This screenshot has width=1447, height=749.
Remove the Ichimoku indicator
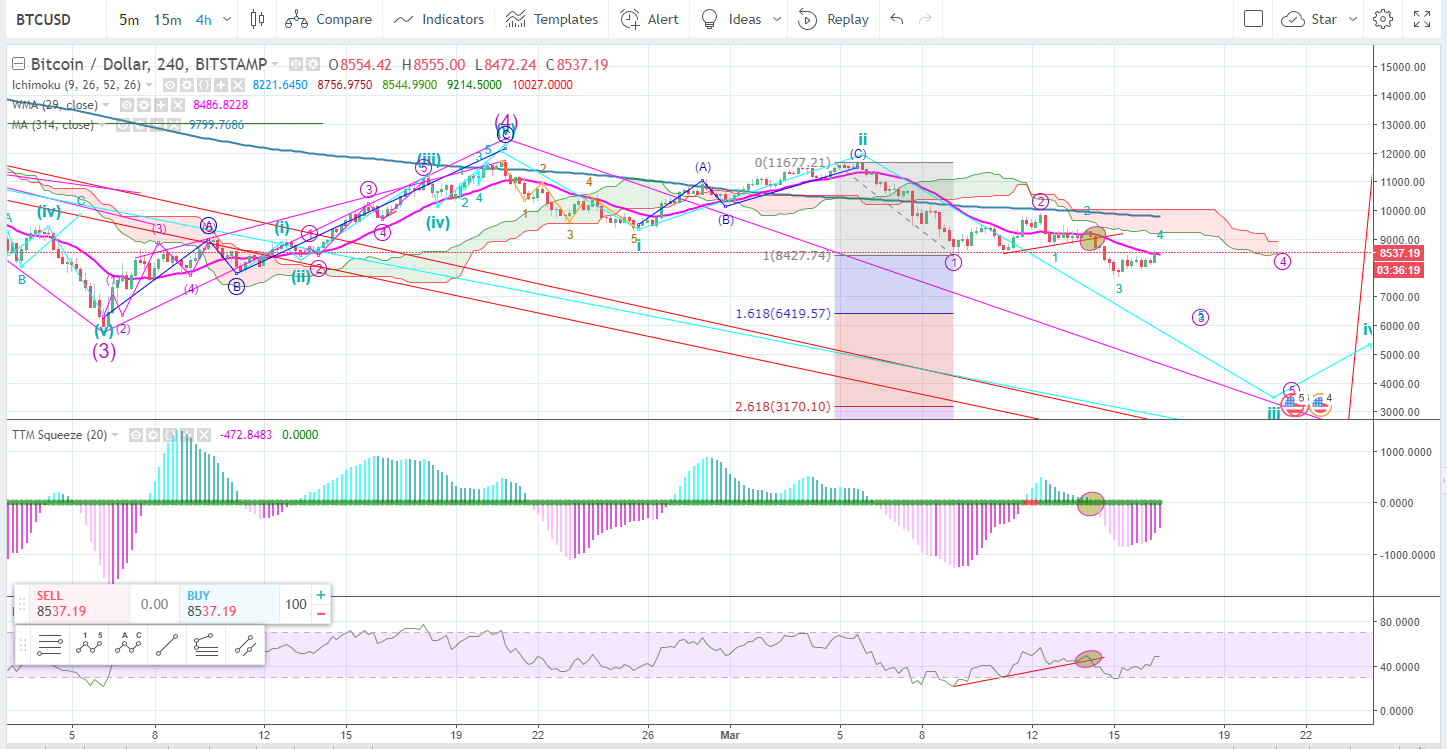[x=238, y=85]
